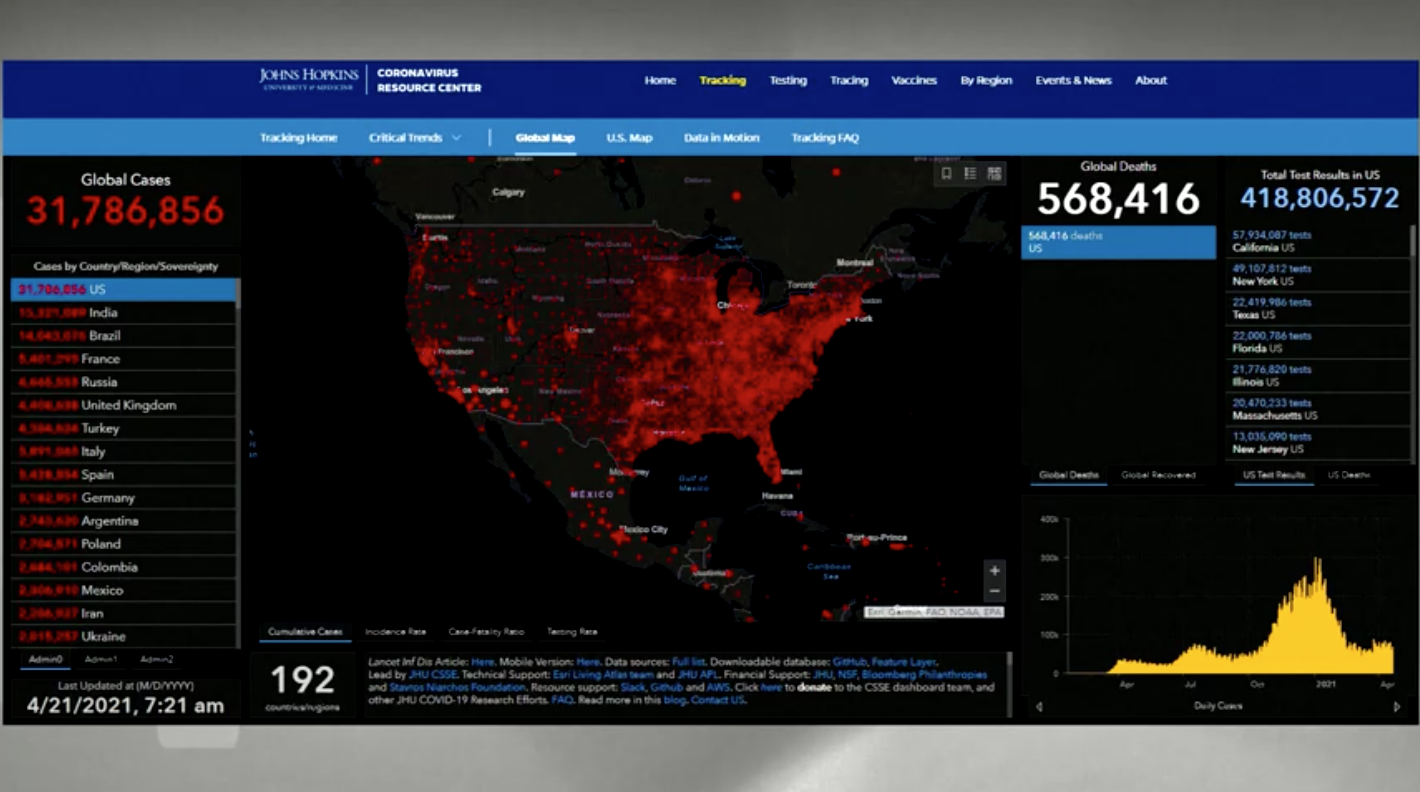Select US in the country list
The height and width of the screenshot is (792, 1420).
pyautogui.click(x=124, y=289)
